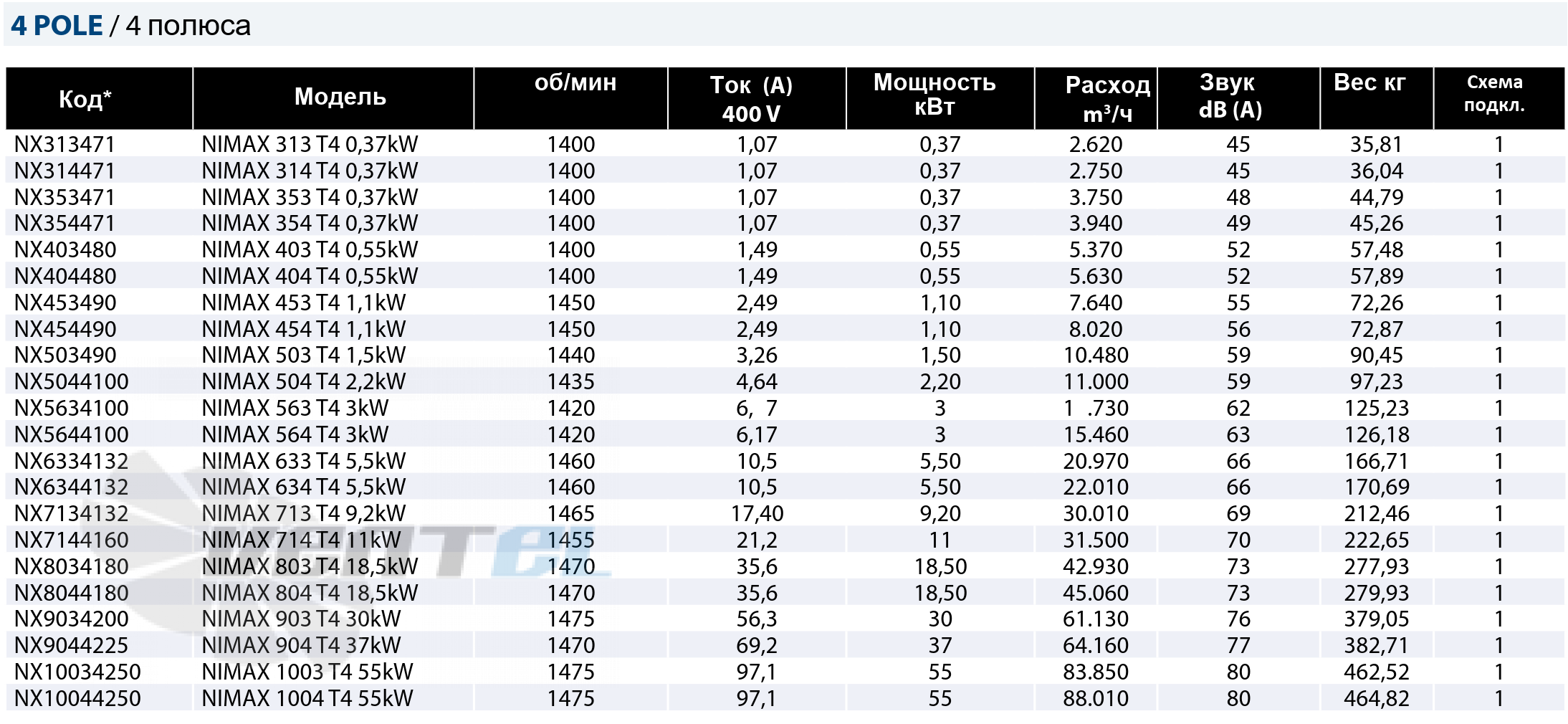1568x724 pixels.
Task: Select code cell NX7144160
Action: [x=72, y=540]
